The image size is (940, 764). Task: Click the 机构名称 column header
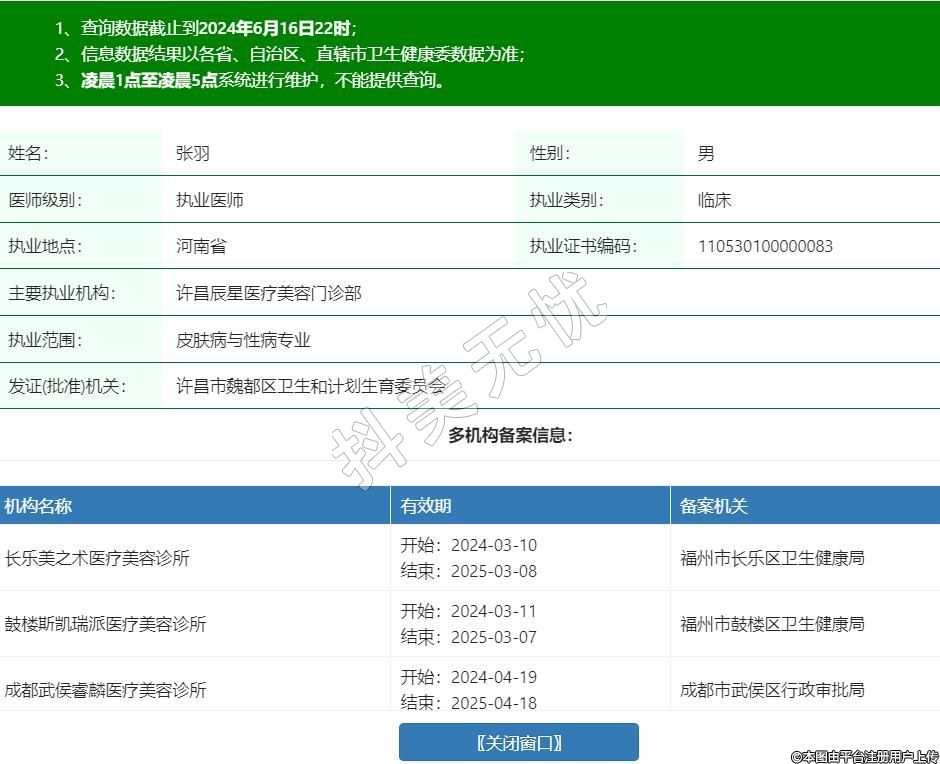[38, 506]
